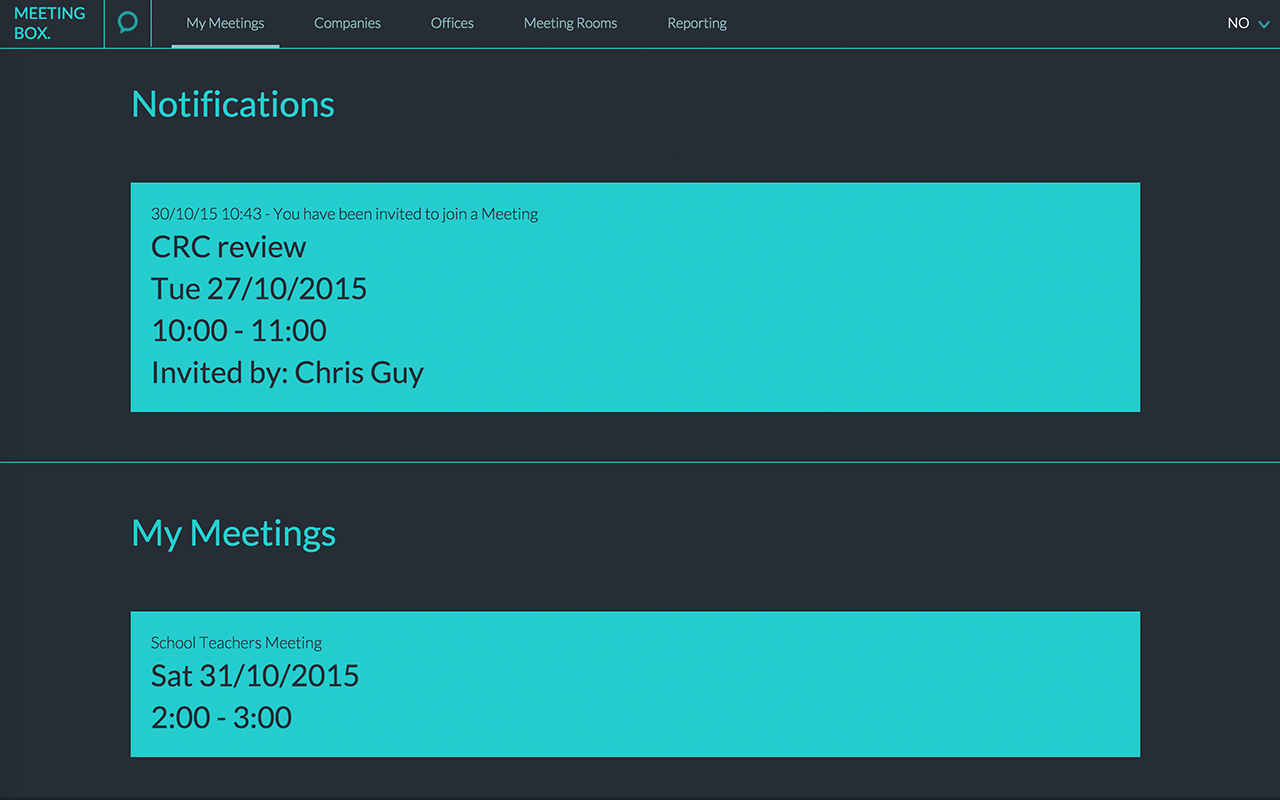Image resolution: width=1280 pixels, height=800 pixels.
Task: Click Invited by: Chris Guy text
Action: tap(287, 373)
